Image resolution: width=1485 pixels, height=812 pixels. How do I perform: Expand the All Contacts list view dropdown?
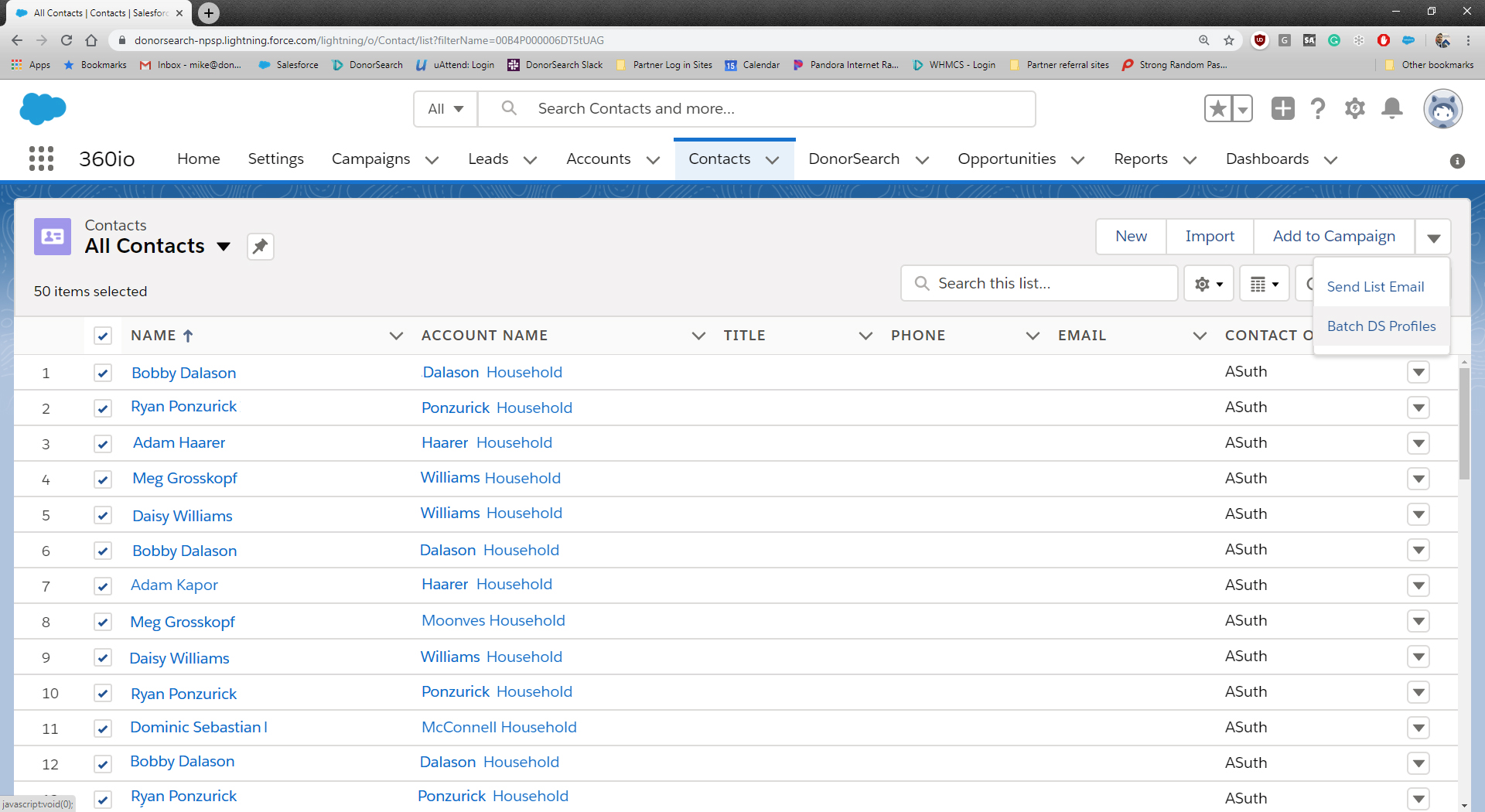click(224, 247)
